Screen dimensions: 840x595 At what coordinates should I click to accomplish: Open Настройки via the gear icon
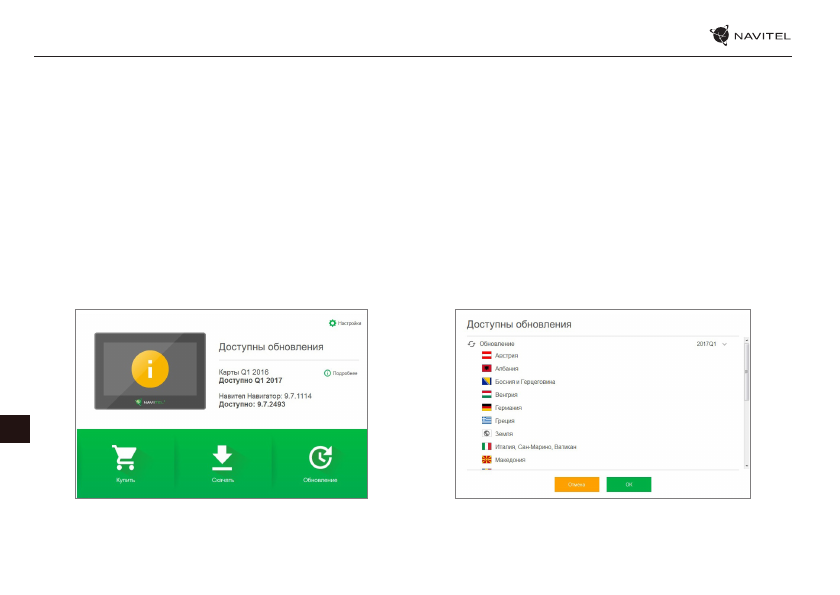pyautogui.click(x=333, y=323)
